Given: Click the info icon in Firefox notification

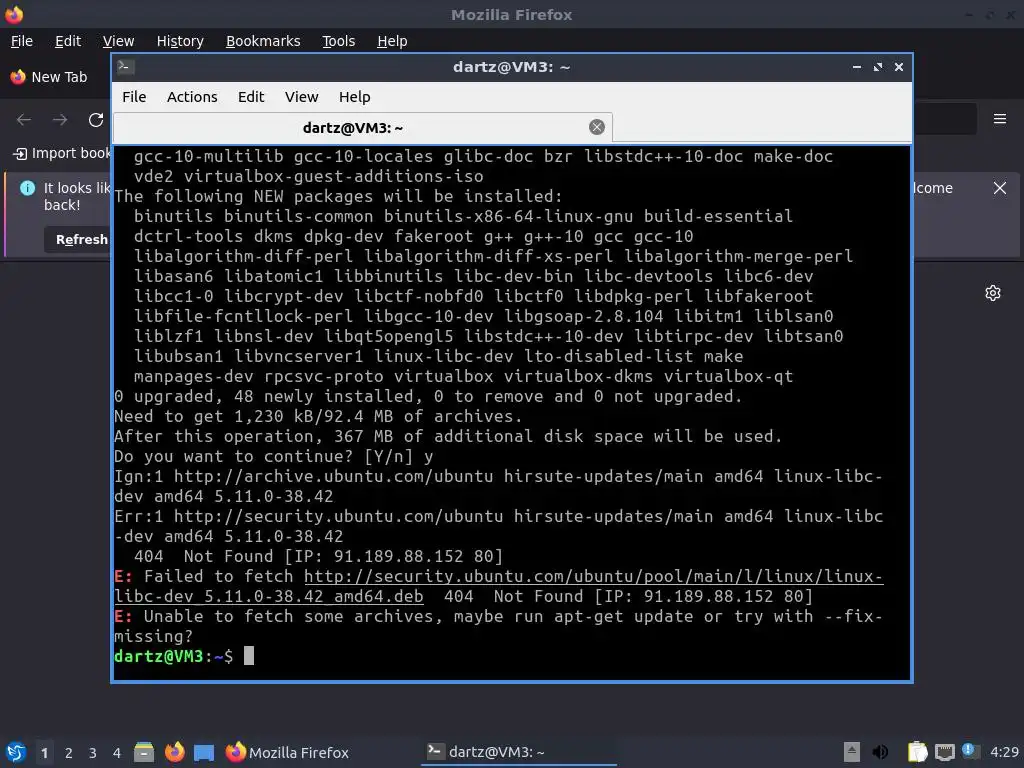Looking at the screenshot, I should (27, 188).
